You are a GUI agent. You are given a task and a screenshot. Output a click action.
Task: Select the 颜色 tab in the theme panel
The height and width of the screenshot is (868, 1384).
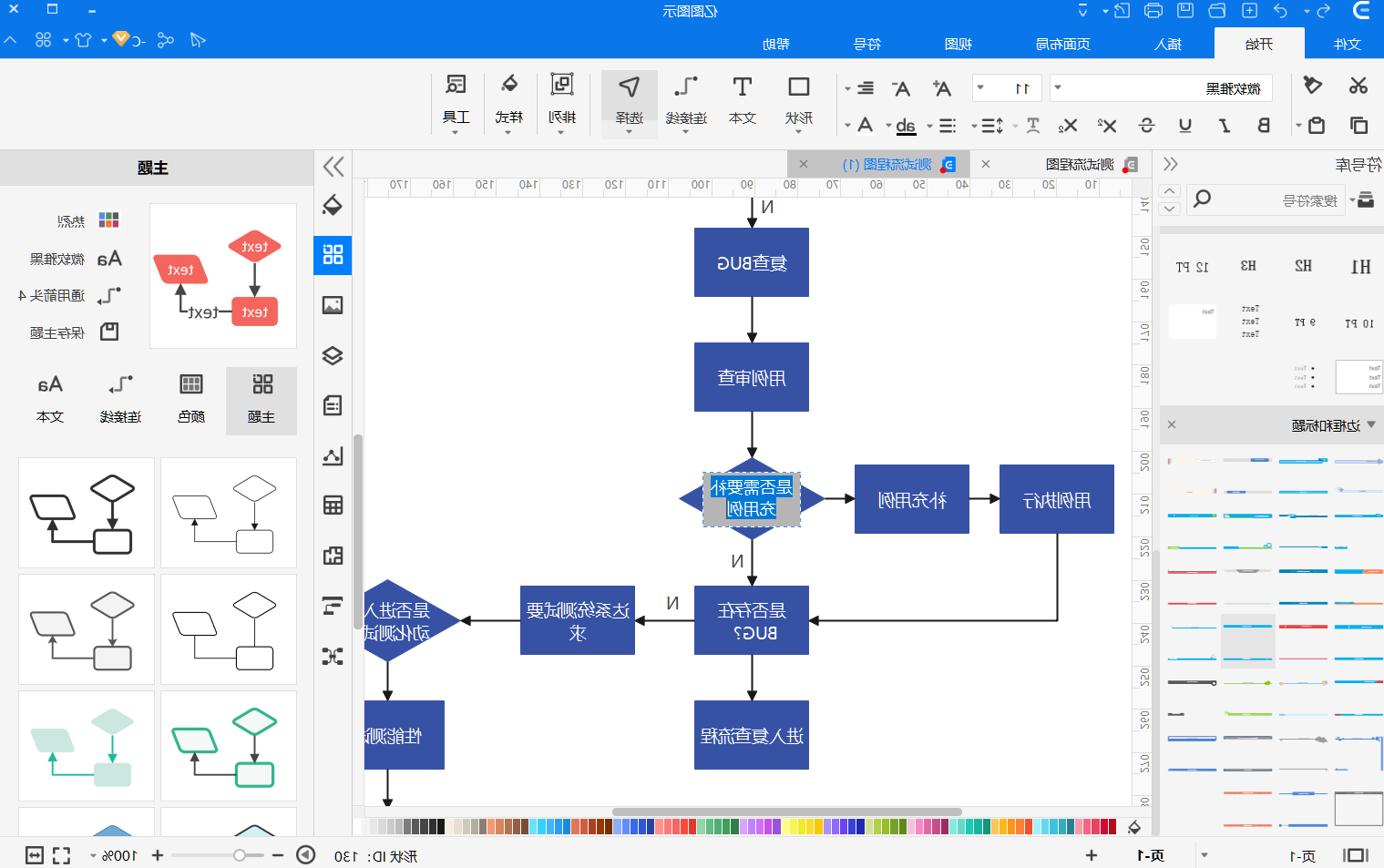191,401
